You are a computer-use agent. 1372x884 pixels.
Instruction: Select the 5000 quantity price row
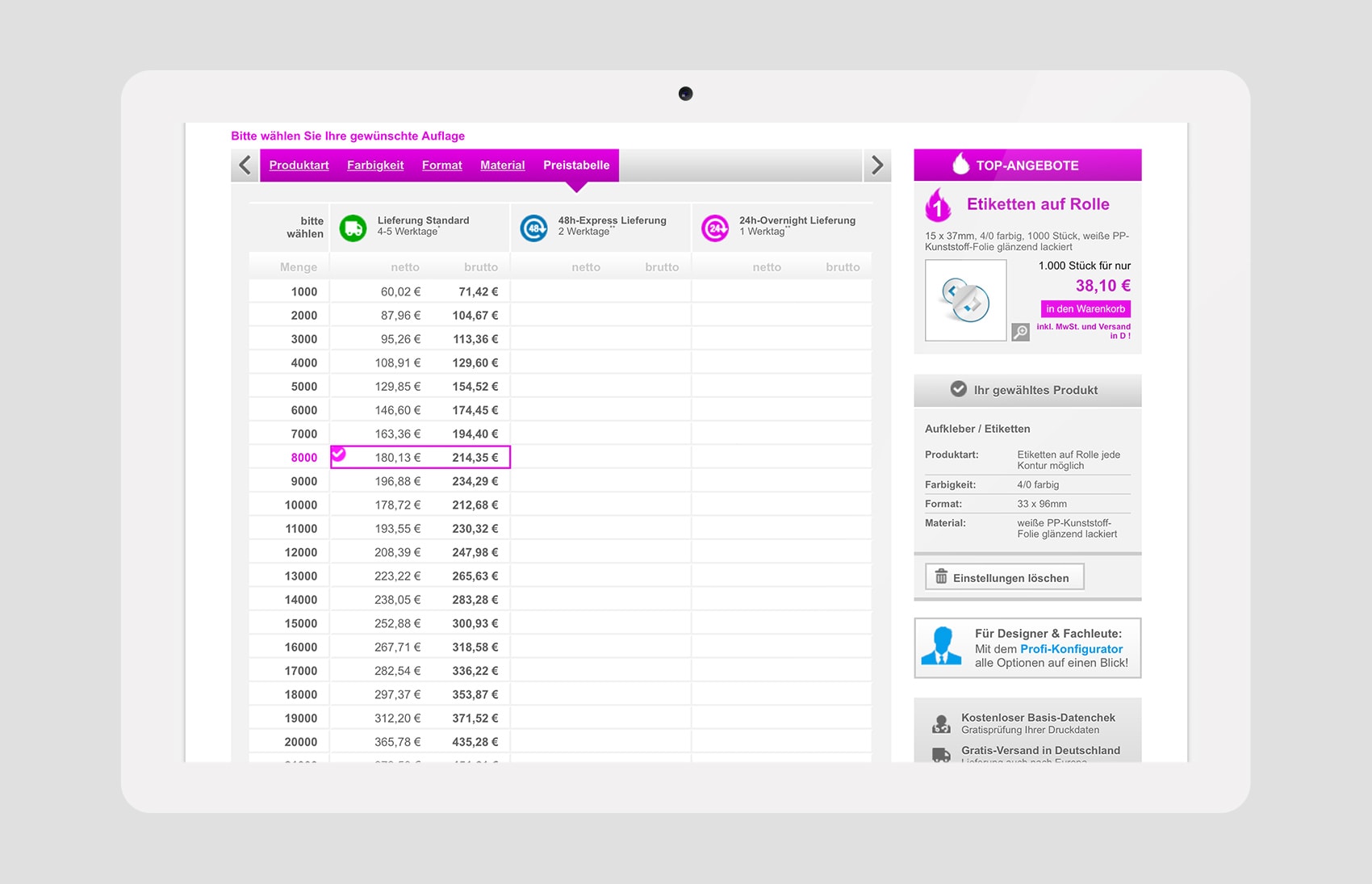pyautogui.click(x=420, y=387)
